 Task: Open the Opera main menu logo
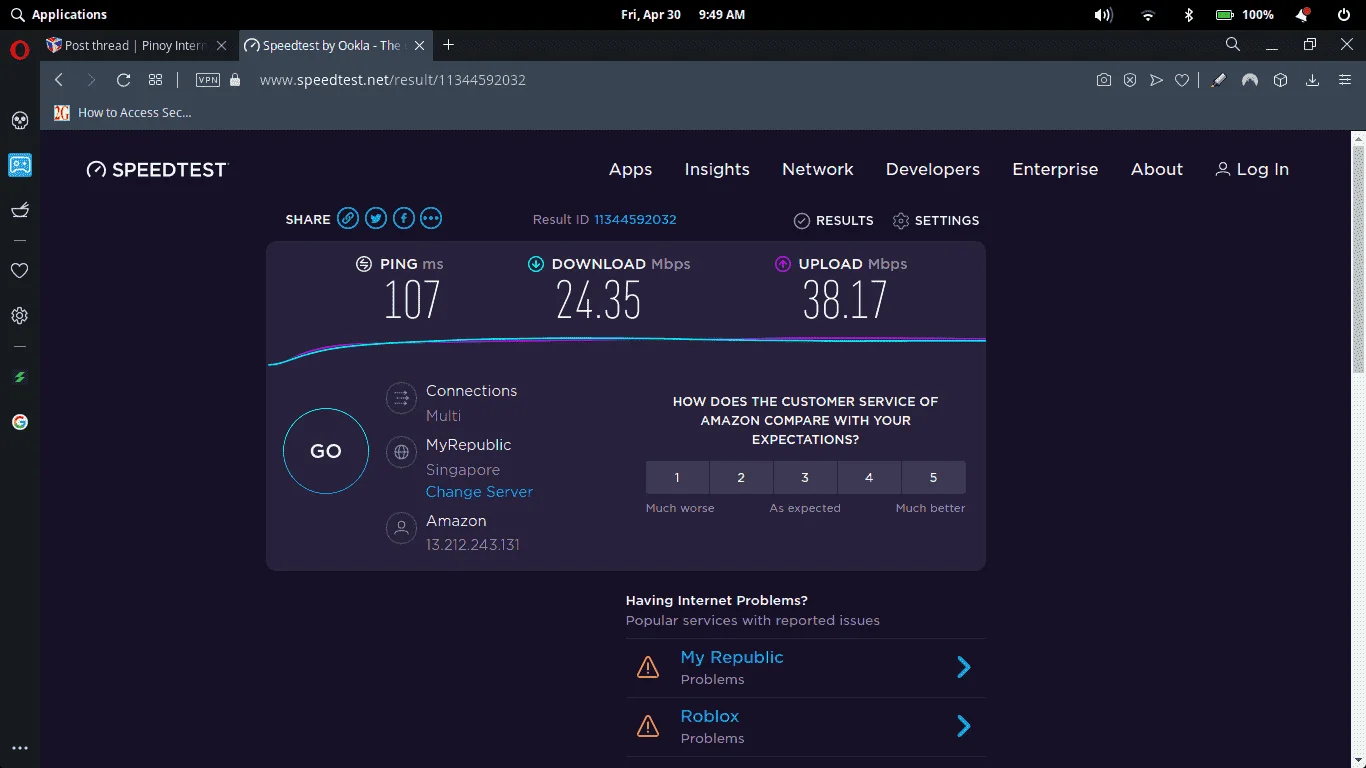click(19, 51)
